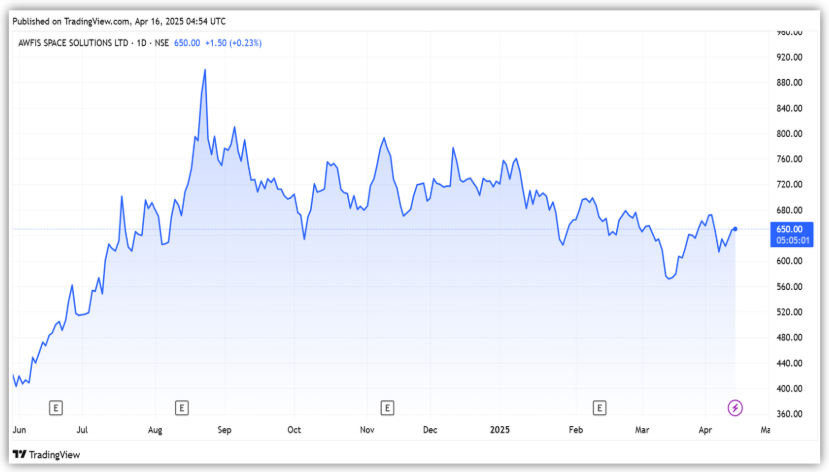829x472 pixels.
Task: Click the 960.00 price axis label
Action: coord(791,31)
